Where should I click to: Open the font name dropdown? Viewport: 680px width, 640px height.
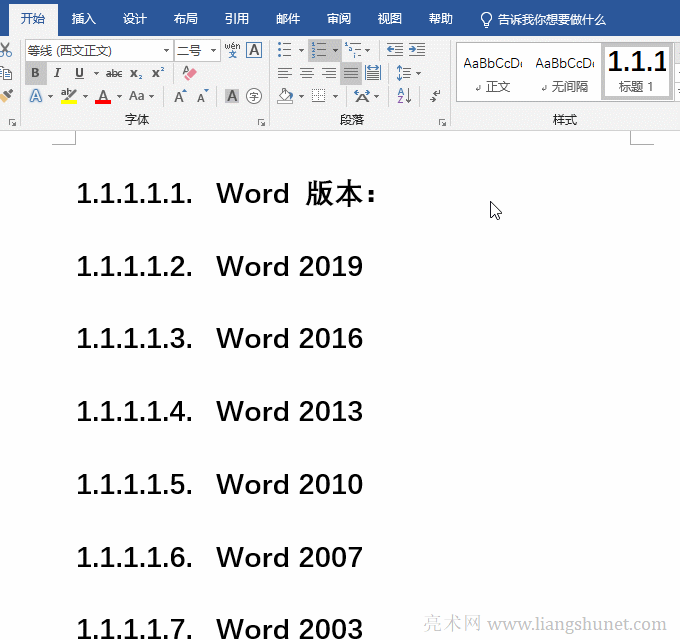(x=166, y=50)
